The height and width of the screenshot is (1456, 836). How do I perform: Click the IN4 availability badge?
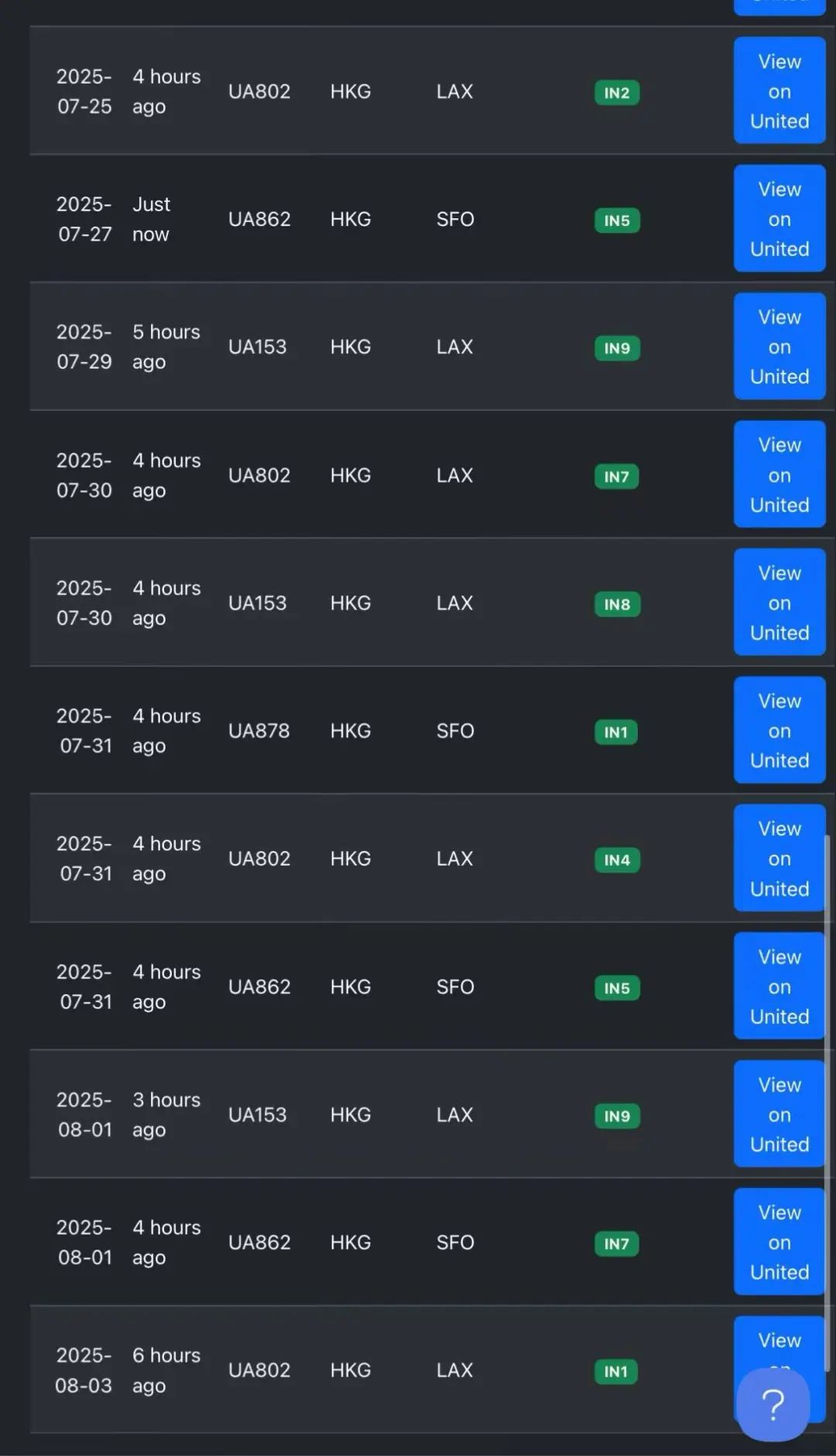(617, 860)
